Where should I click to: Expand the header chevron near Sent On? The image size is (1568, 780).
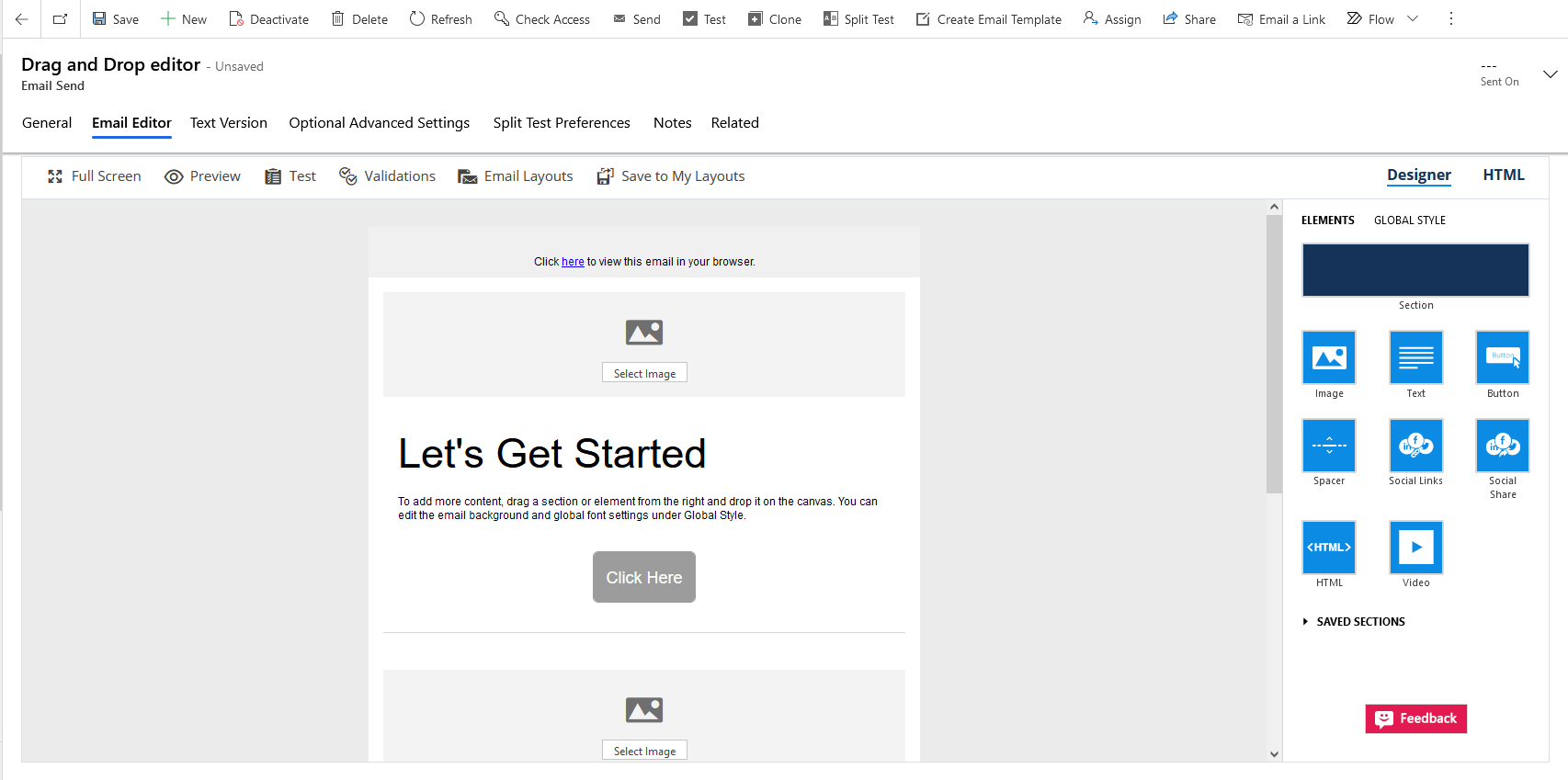pyautogui.click(x=1550, y=74)
